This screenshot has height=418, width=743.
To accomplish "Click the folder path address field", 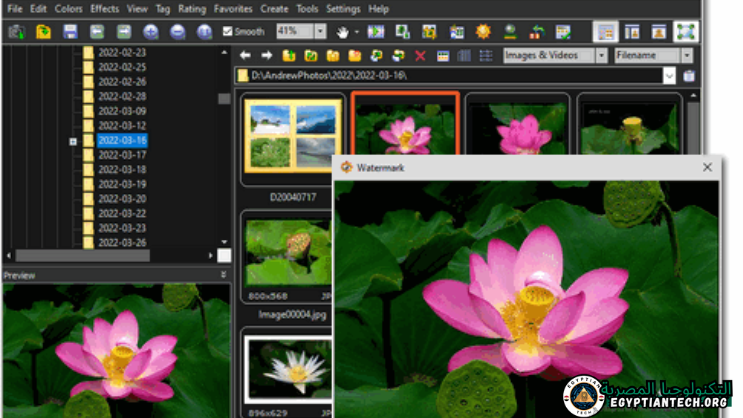I will point(449,76).
